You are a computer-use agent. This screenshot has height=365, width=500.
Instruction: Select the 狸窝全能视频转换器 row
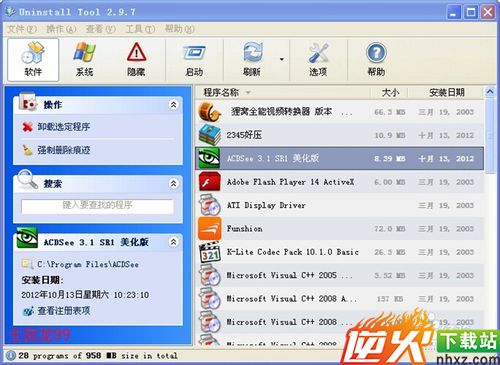click(339, 112)
